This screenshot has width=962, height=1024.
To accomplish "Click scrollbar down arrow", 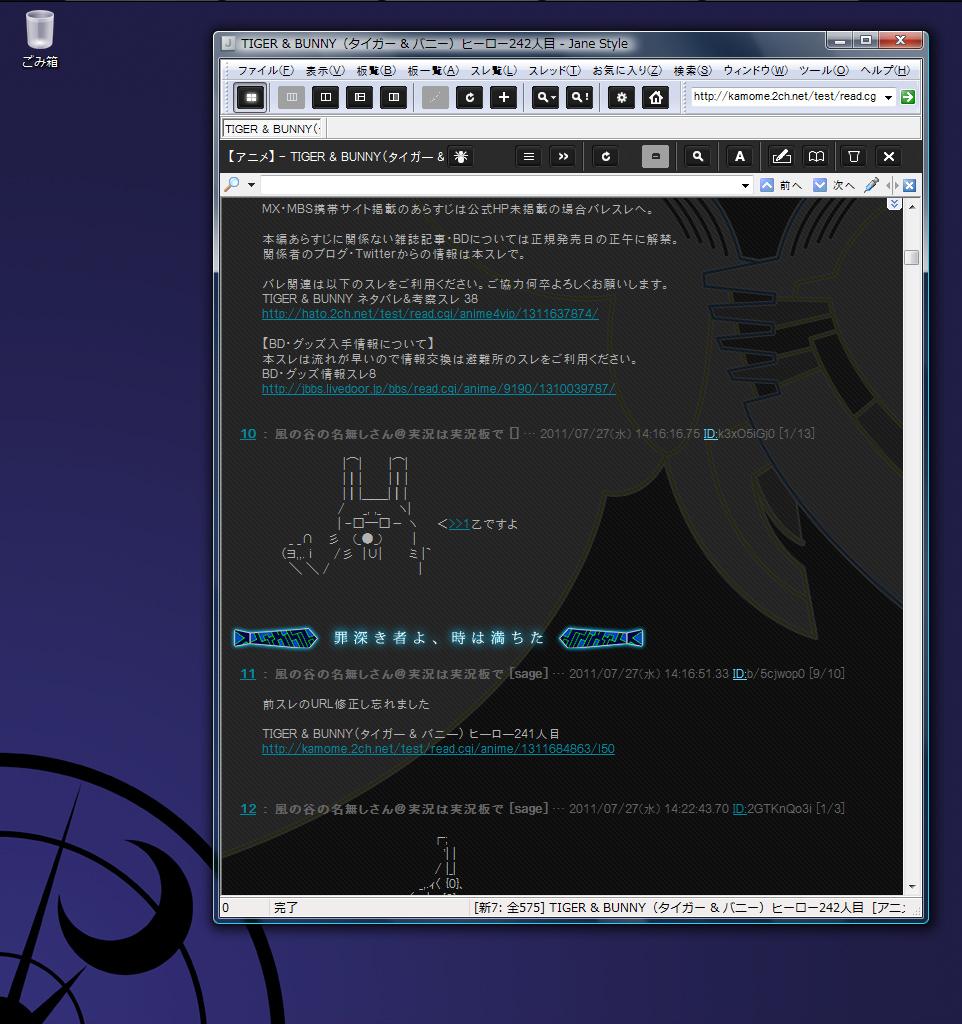I will [912, 887].
